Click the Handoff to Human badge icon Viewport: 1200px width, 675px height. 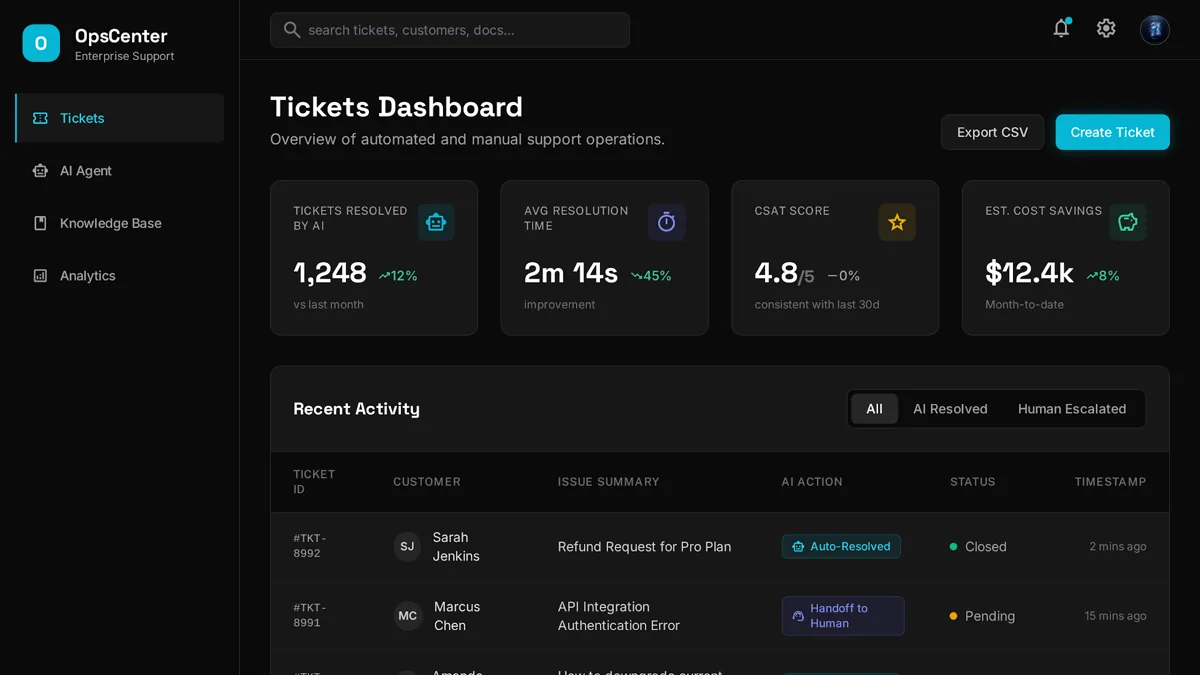point(798,616)
